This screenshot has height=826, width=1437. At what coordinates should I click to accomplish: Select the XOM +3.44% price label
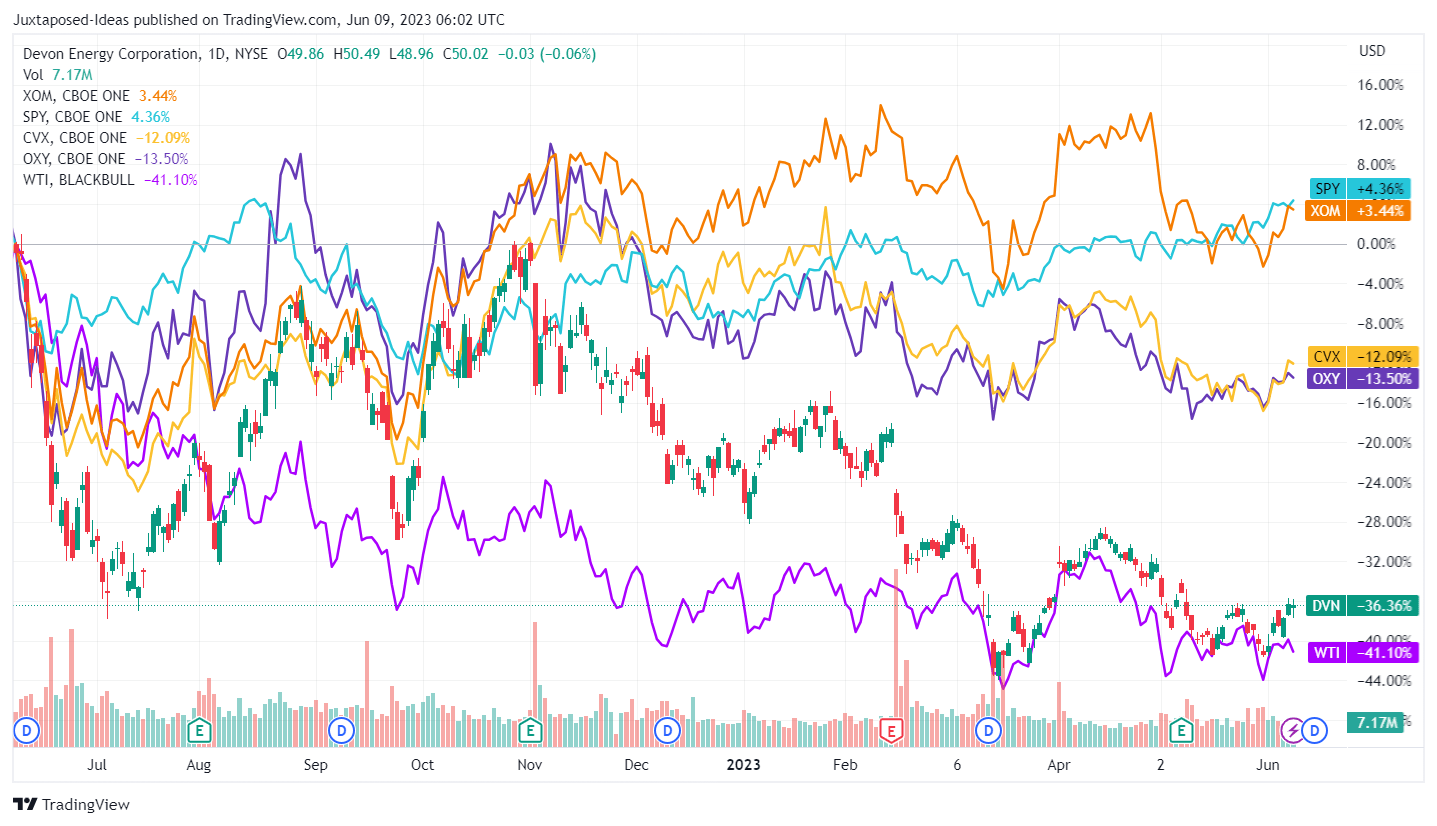[1360, 211]
